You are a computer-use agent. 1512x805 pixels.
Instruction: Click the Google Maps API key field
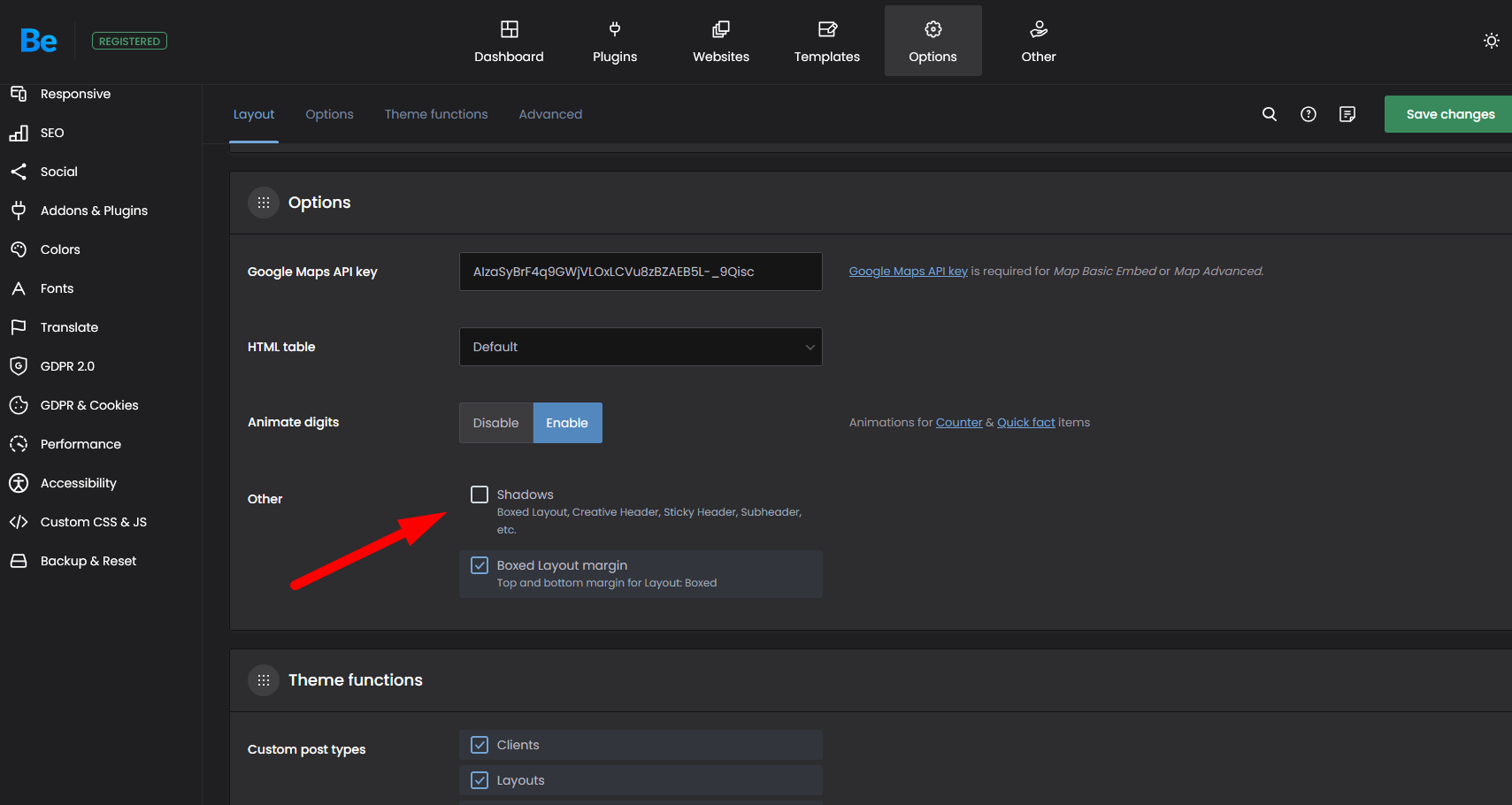(x=641, y=272)
